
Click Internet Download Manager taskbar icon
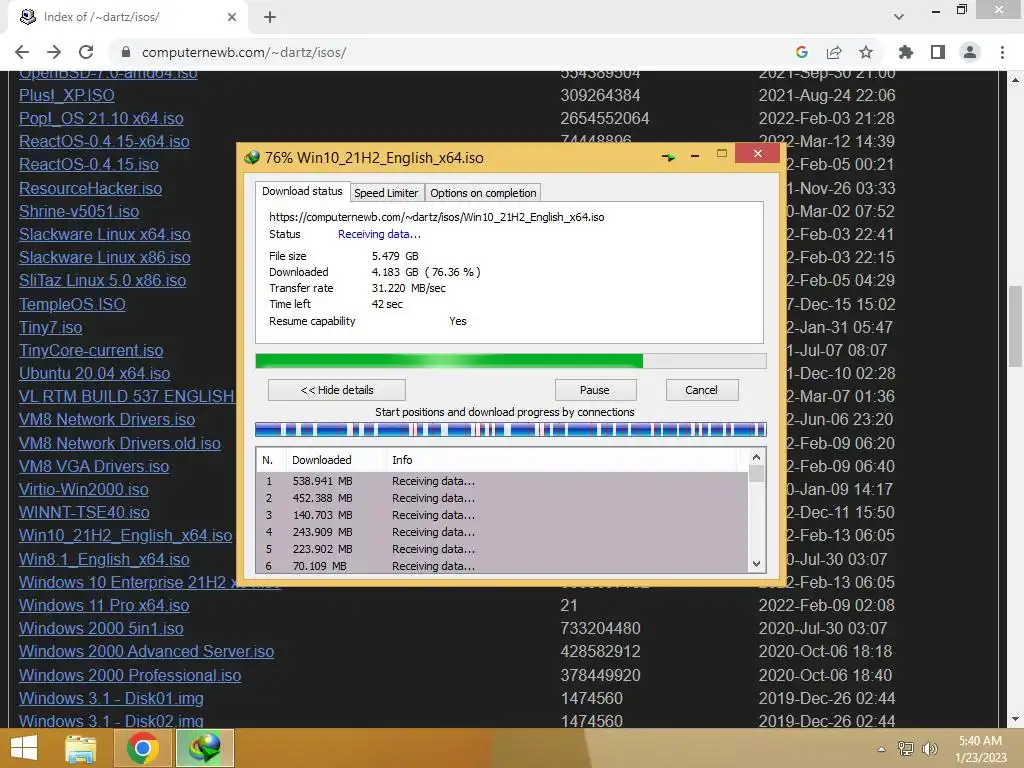click(204, 748)
